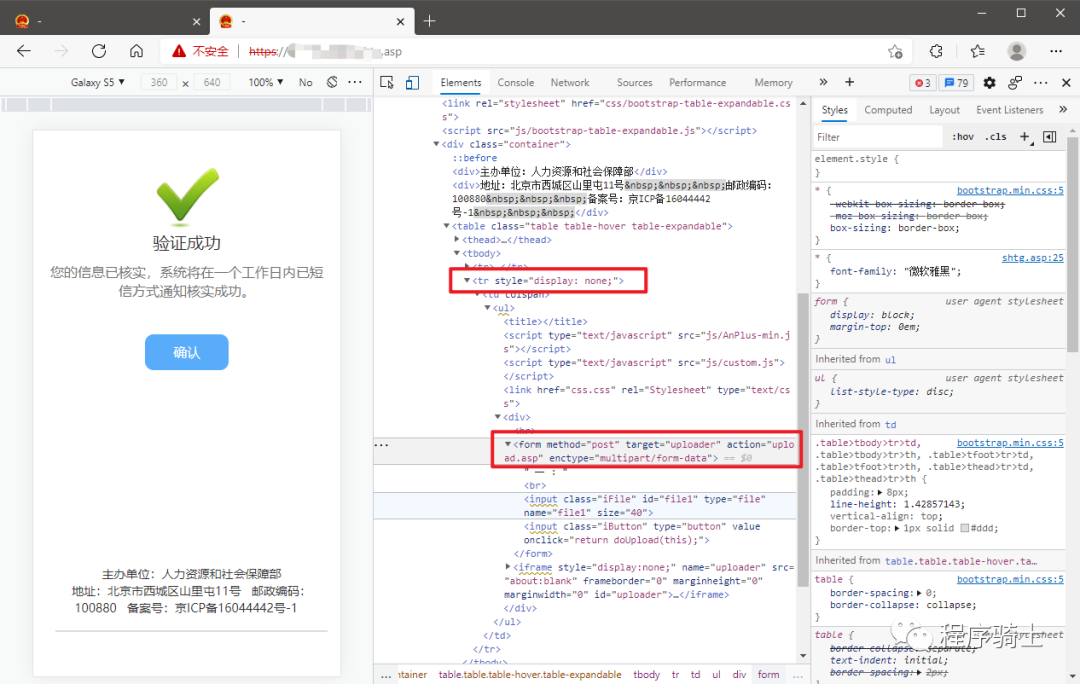Viewport: 1080px width, 684px height.
Task: Toggle the computed styles sidebar pane icon
Action: [1049, 137]
